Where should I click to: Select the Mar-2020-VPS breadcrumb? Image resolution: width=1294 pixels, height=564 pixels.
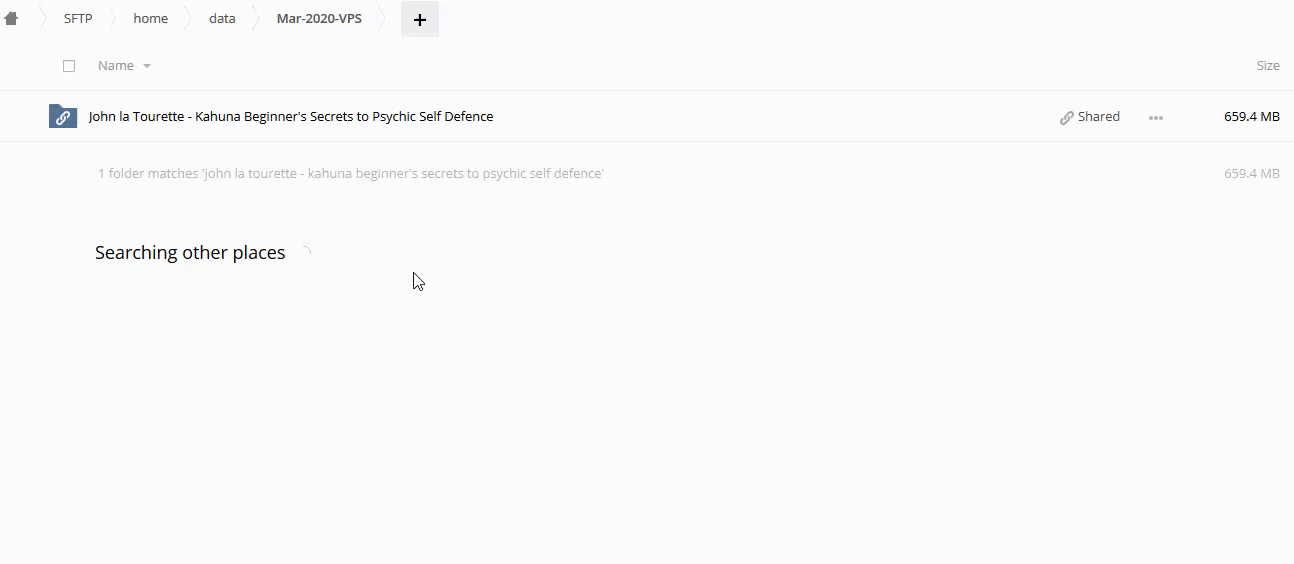click(319, 19)
